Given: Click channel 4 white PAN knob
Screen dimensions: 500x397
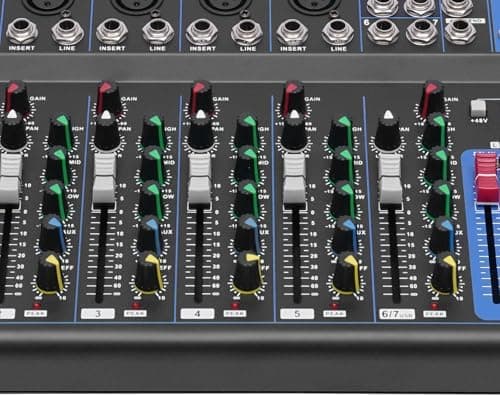Looking at the screenshot, I should 201,131.
